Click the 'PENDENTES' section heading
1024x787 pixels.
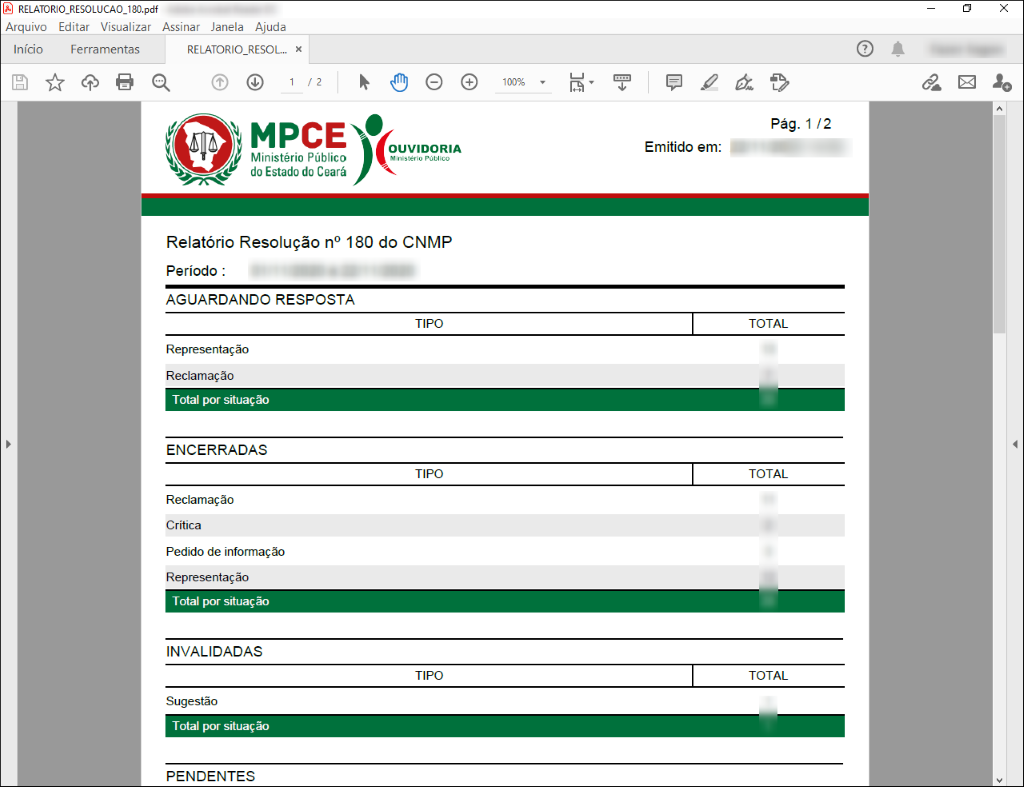210,777
